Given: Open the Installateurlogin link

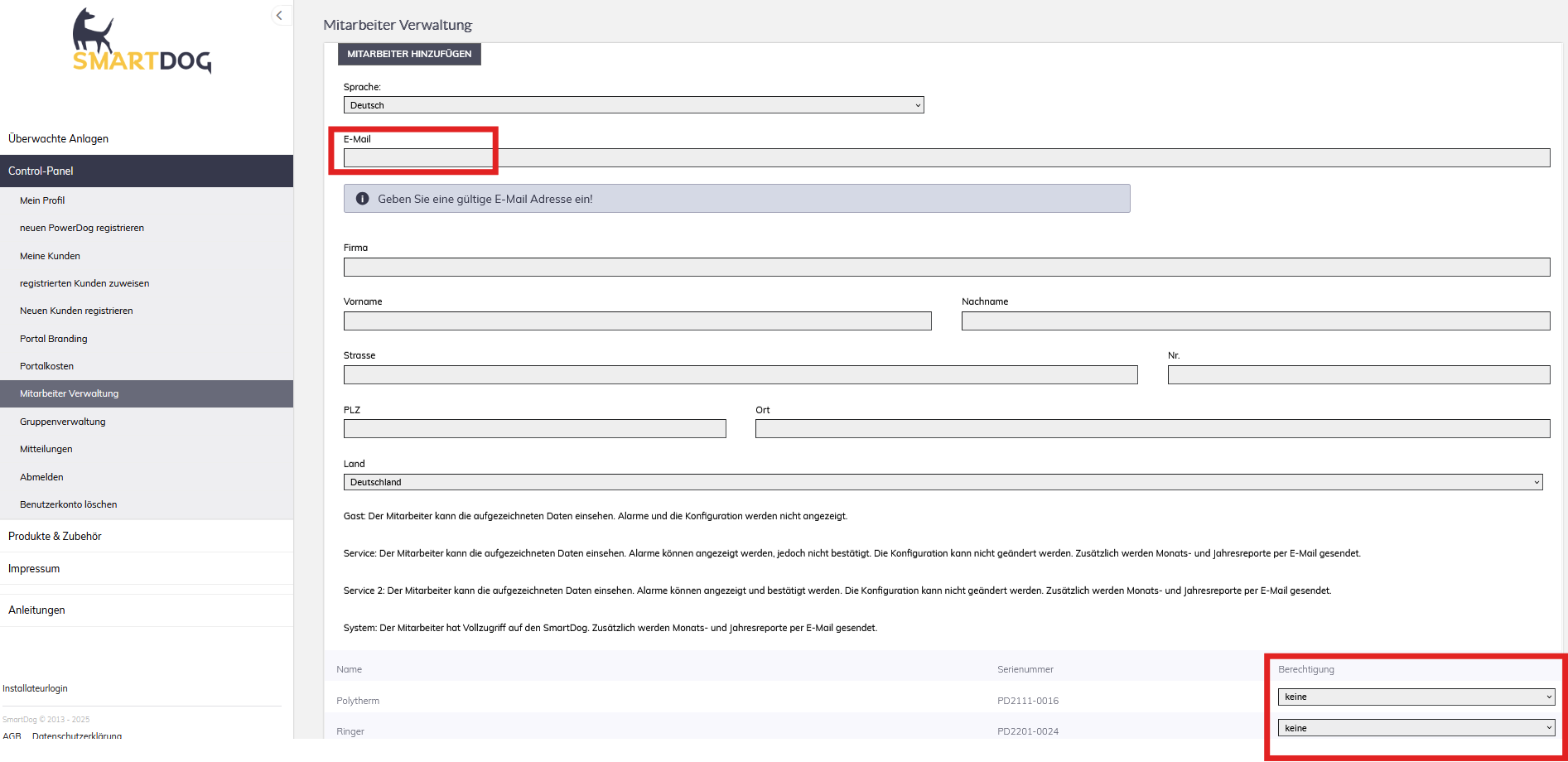Looking at the screenshot, I should pyautogui.click(x=35, y=688).
